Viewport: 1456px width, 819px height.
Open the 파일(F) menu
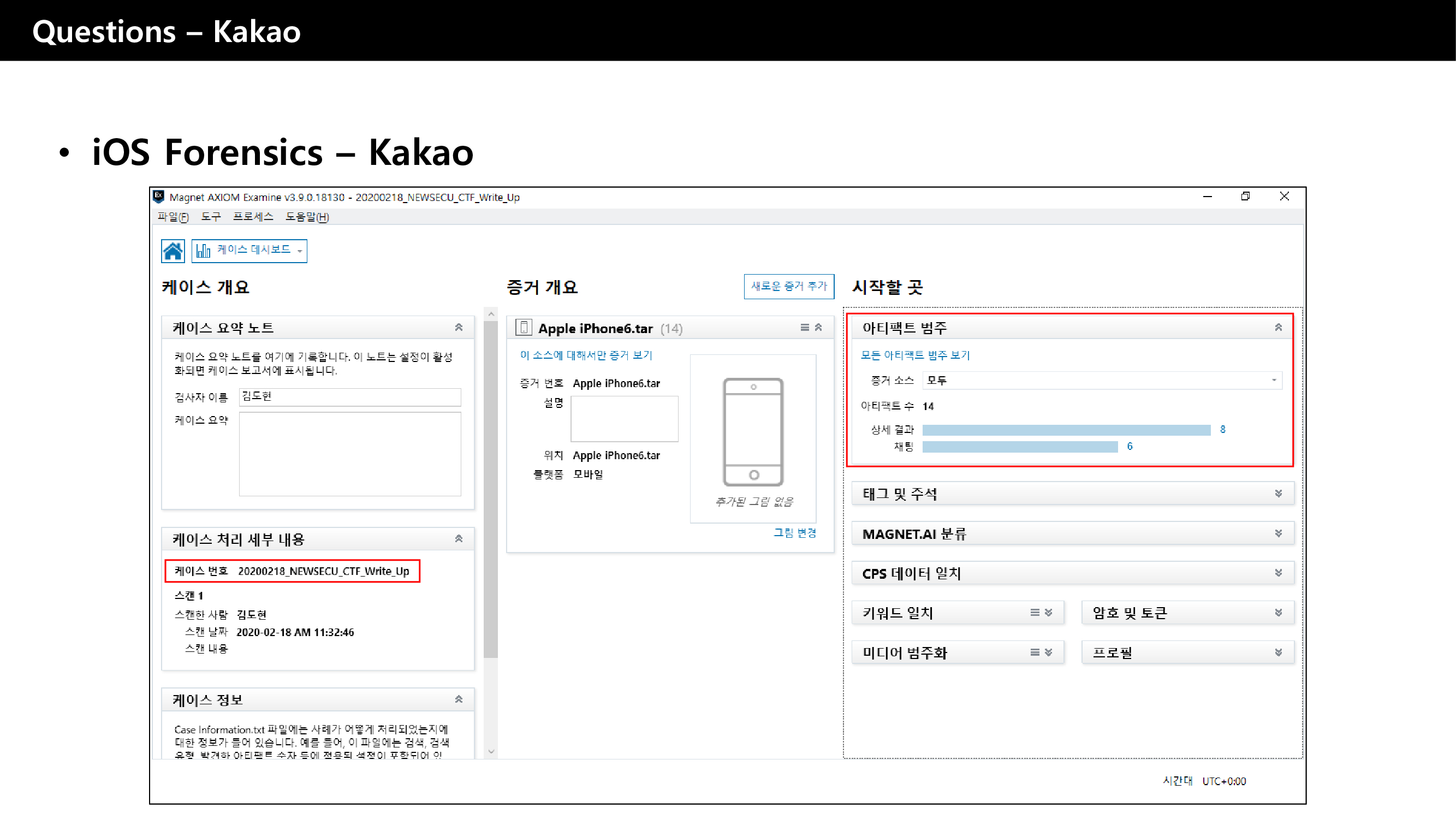pyautogui.click(x=173, y=217)
